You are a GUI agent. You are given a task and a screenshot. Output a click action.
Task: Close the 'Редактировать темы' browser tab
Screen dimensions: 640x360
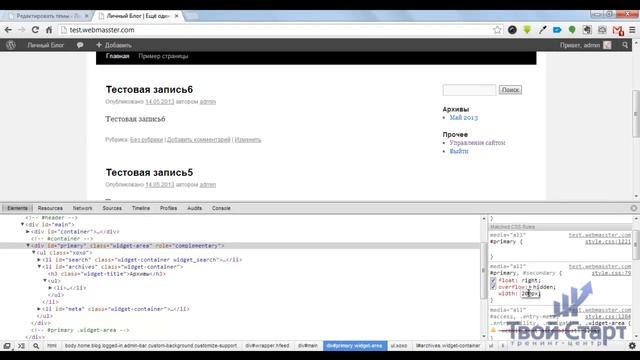pyautogui.click(x=87, y=16)
